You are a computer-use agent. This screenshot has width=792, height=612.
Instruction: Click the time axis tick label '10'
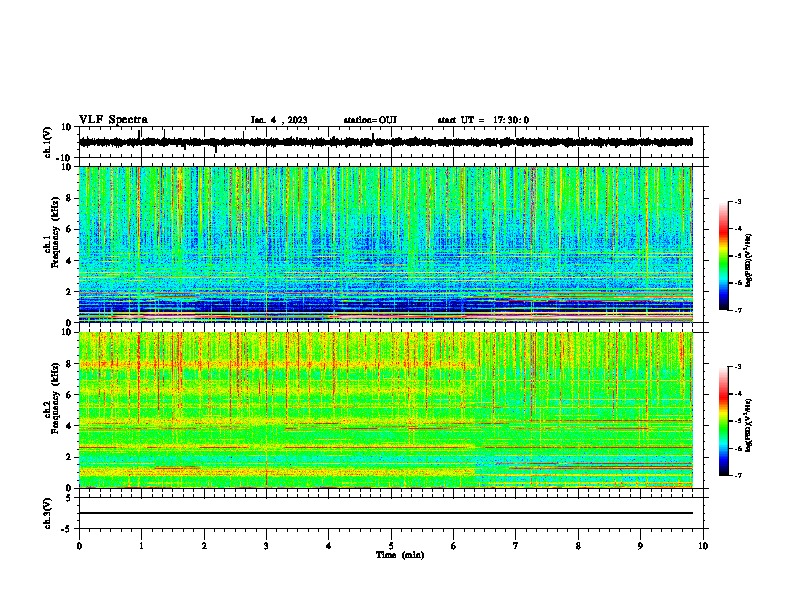(703, 546)
